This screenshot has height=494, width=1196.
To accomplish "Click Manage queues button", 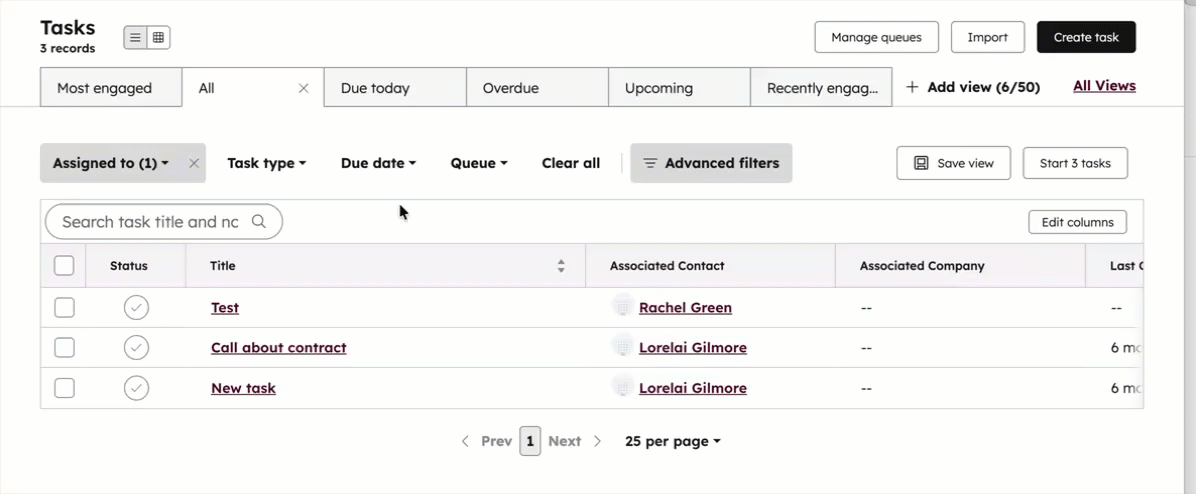I will tap(876, 37).
